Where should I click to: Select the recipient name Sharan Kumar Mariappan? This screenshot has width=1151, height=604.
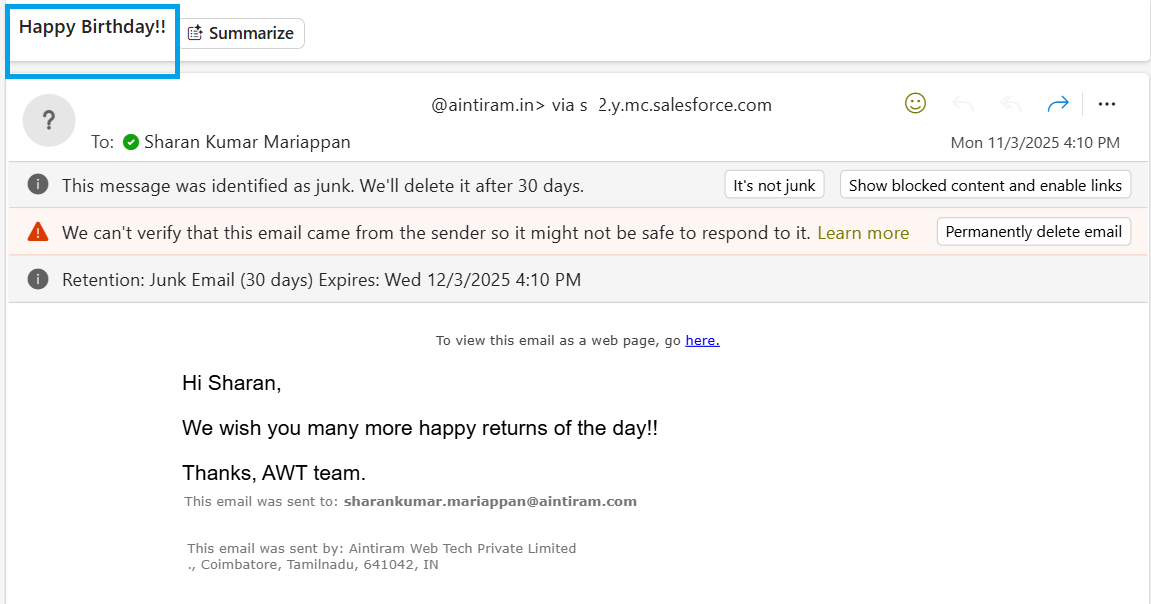pos(247,142)
